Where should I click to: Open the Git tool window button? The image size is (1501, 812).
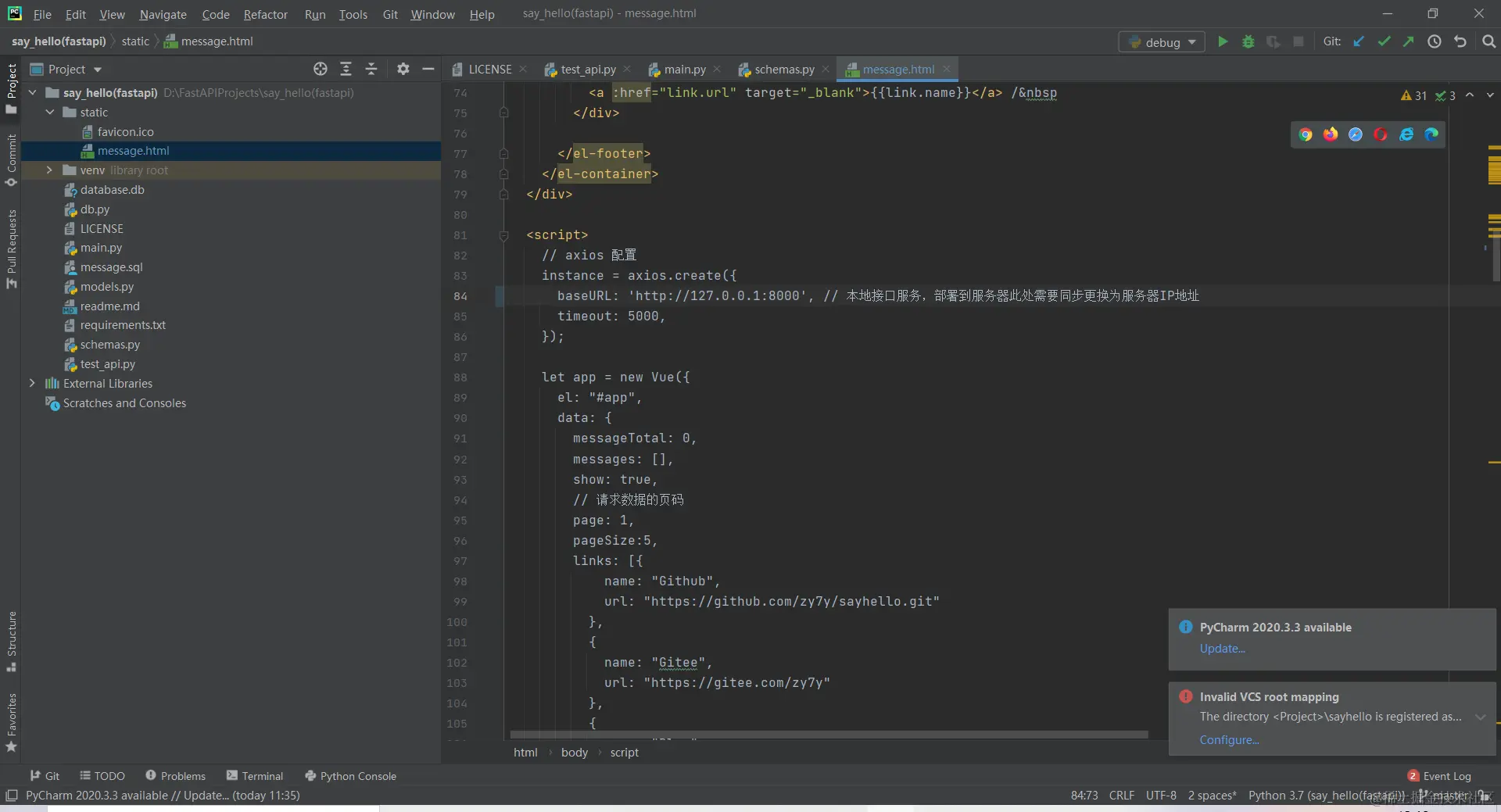click(45, 776)
